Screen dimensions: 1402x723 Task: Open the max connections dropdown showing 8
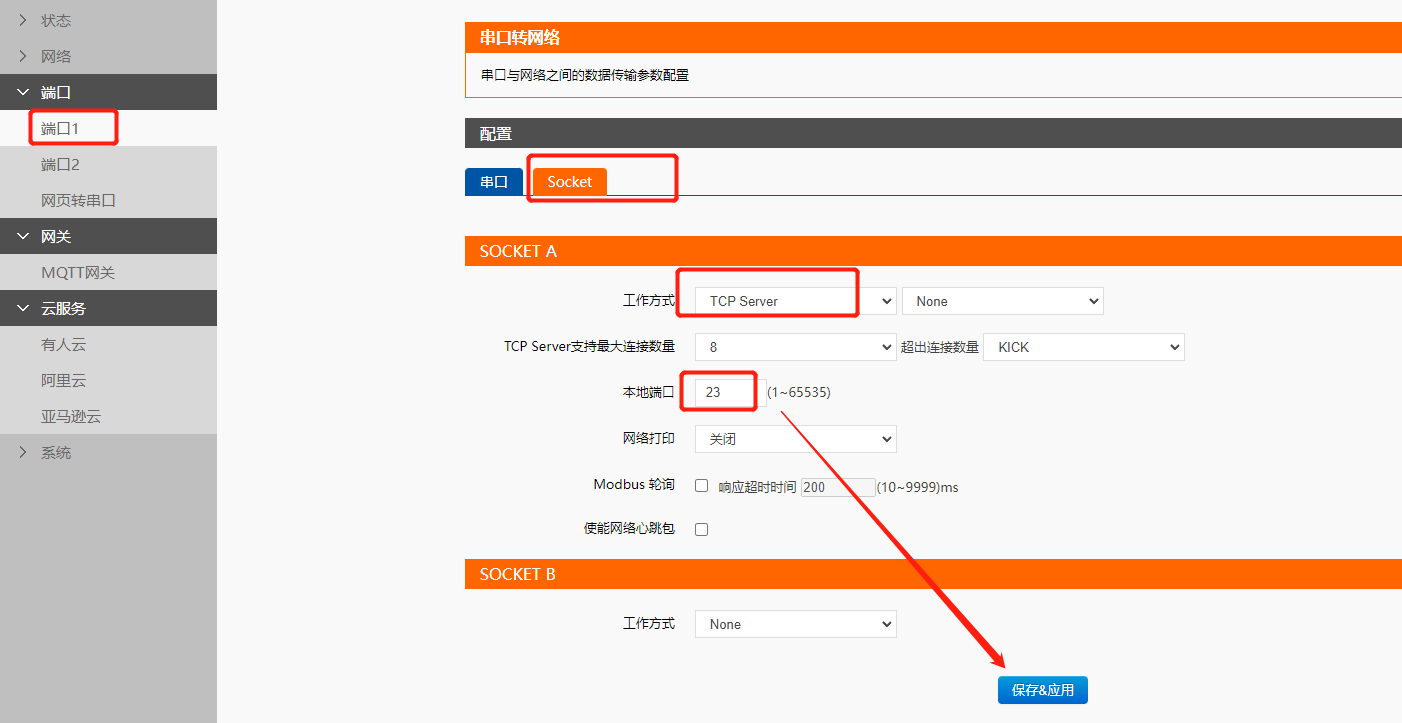click(795, 347)
